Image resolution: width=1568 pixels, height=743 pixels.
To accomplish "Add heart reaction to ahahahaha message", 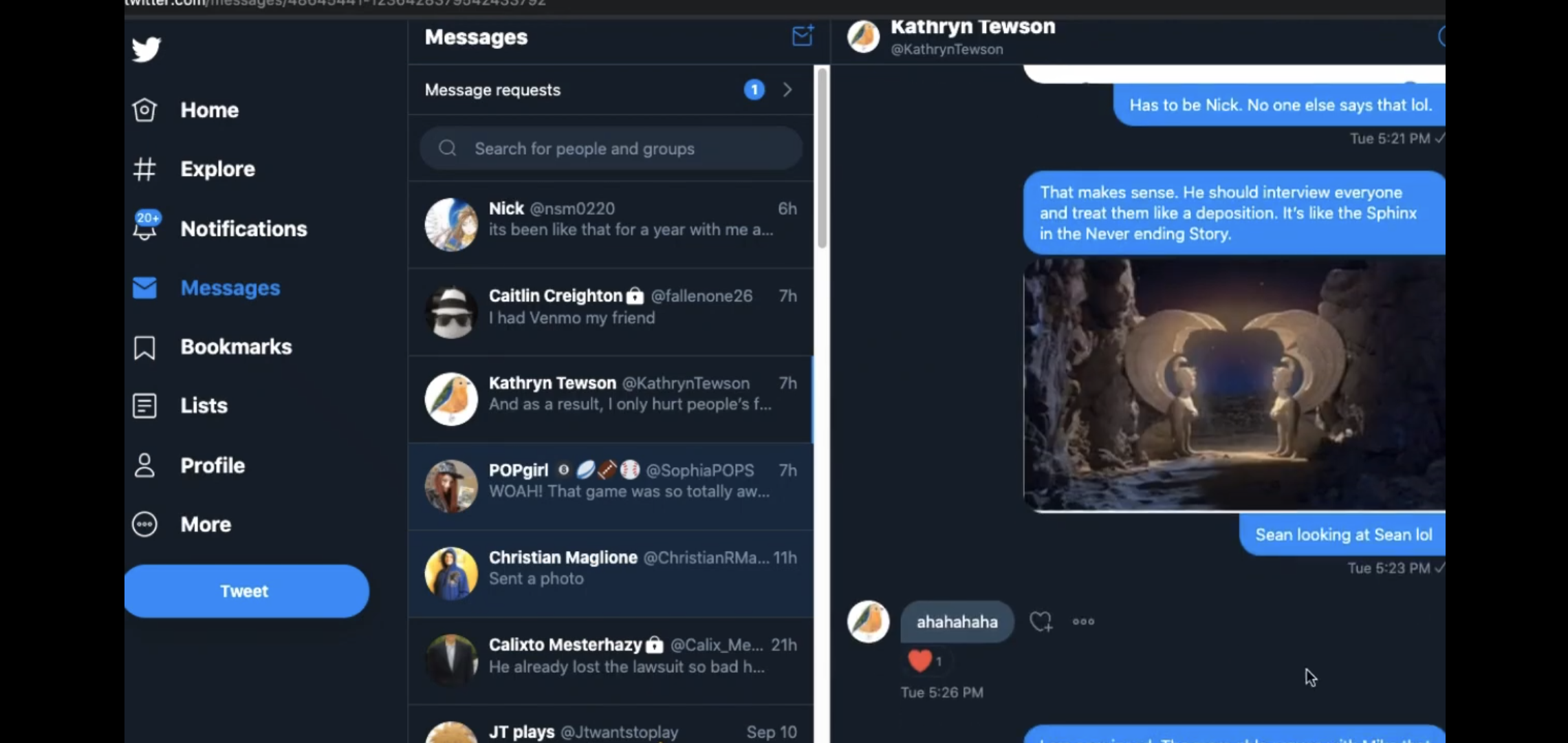I will point(1041,622).
